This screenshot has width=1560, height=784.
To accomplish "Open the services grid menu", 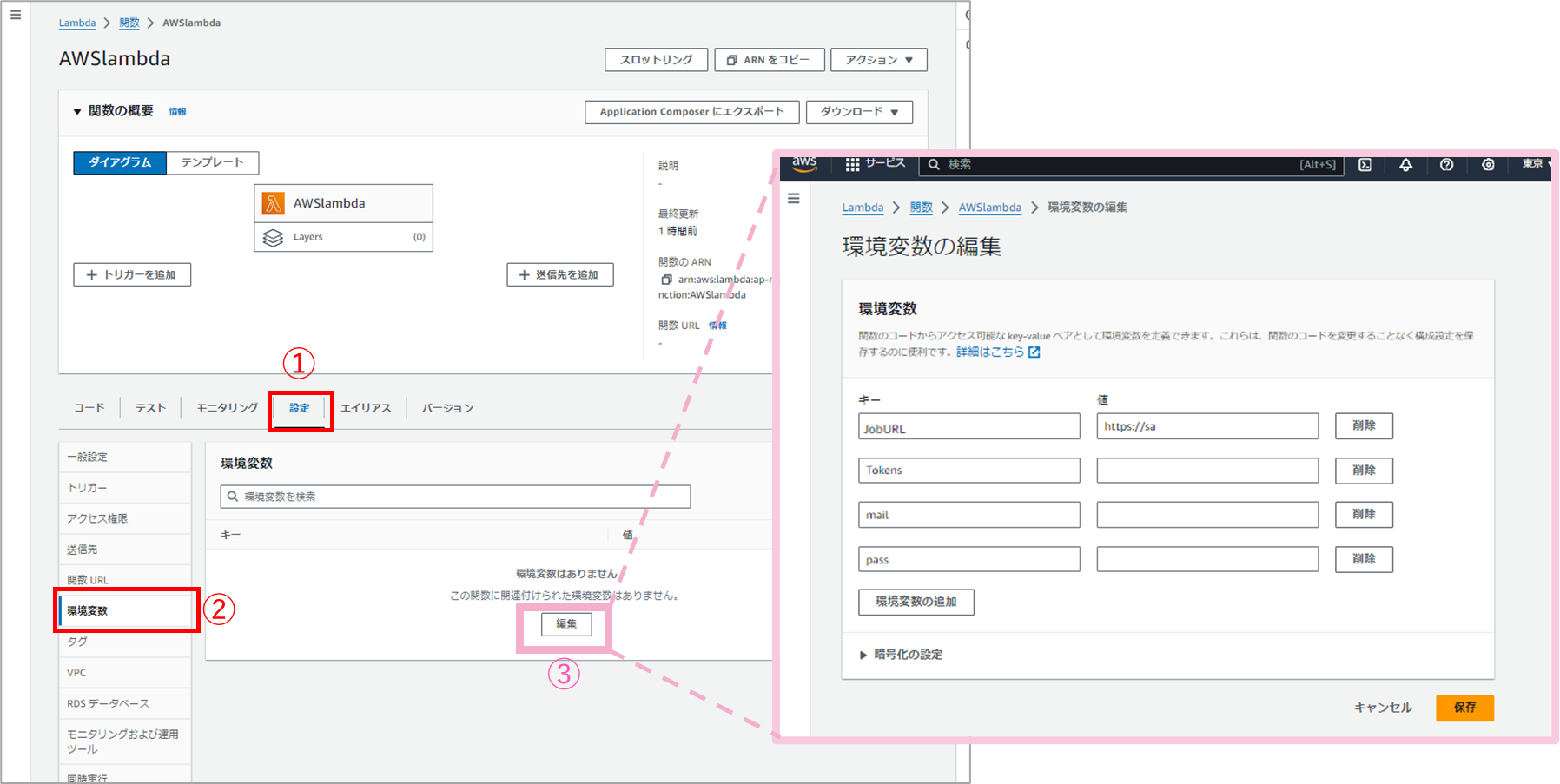I will point(852,164).
